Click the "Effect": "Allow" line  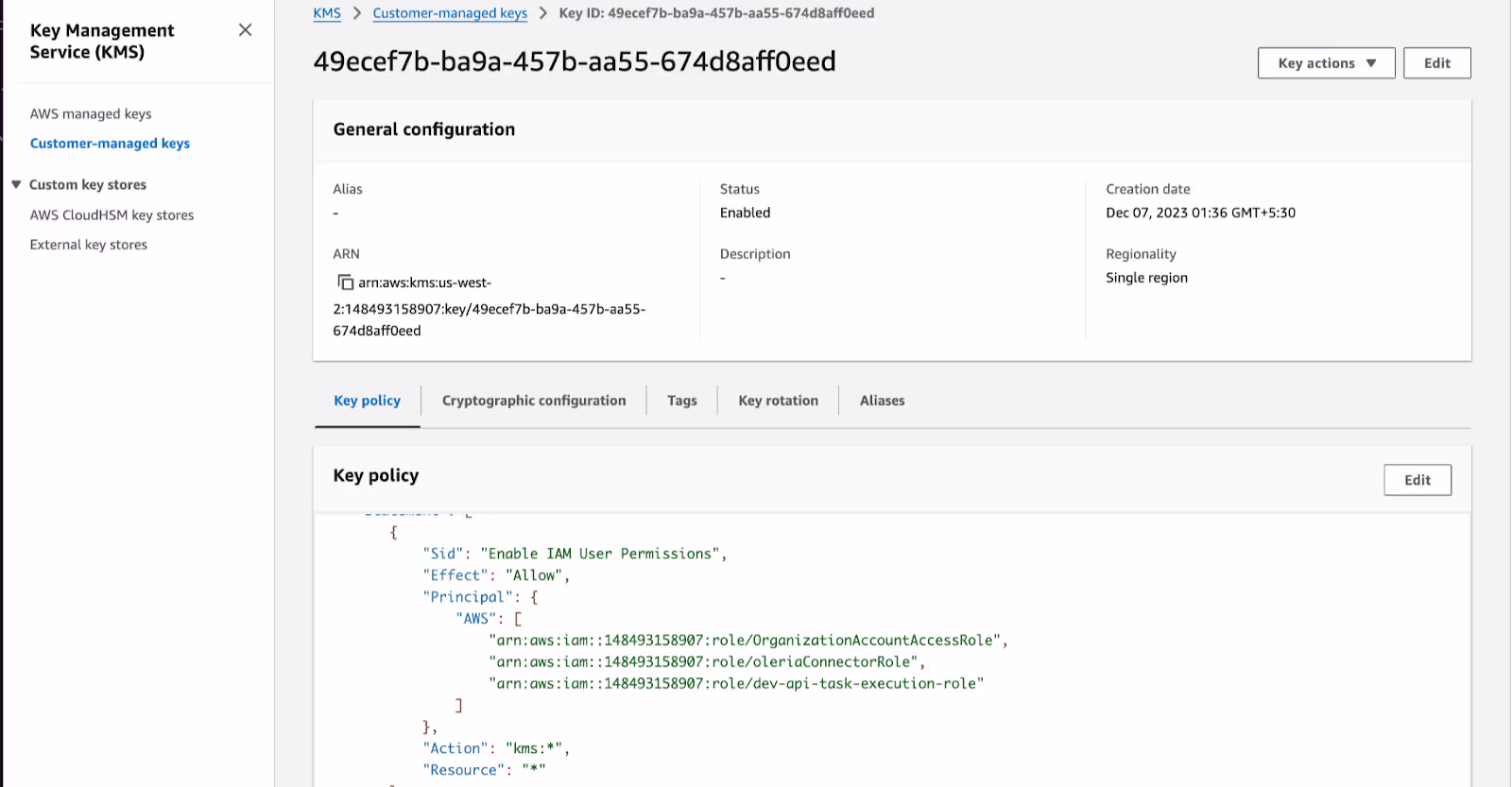(x=495, y=575)
